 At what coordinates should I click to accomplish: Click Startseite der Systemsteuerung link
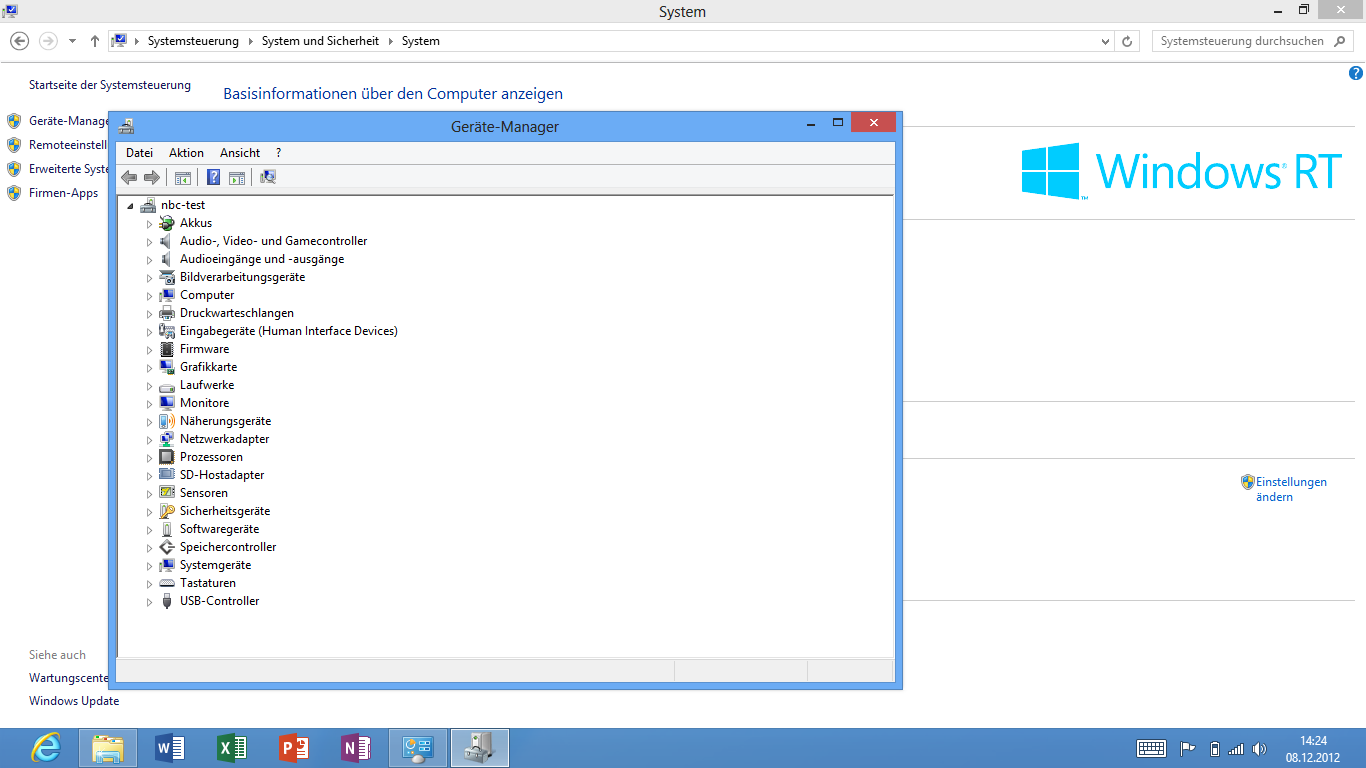(110, 85)
